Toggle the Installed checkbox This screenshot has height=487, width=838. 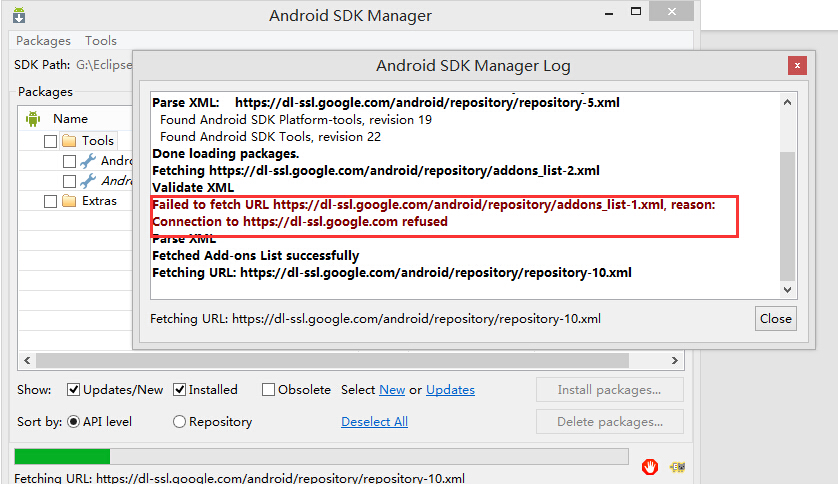180,390
